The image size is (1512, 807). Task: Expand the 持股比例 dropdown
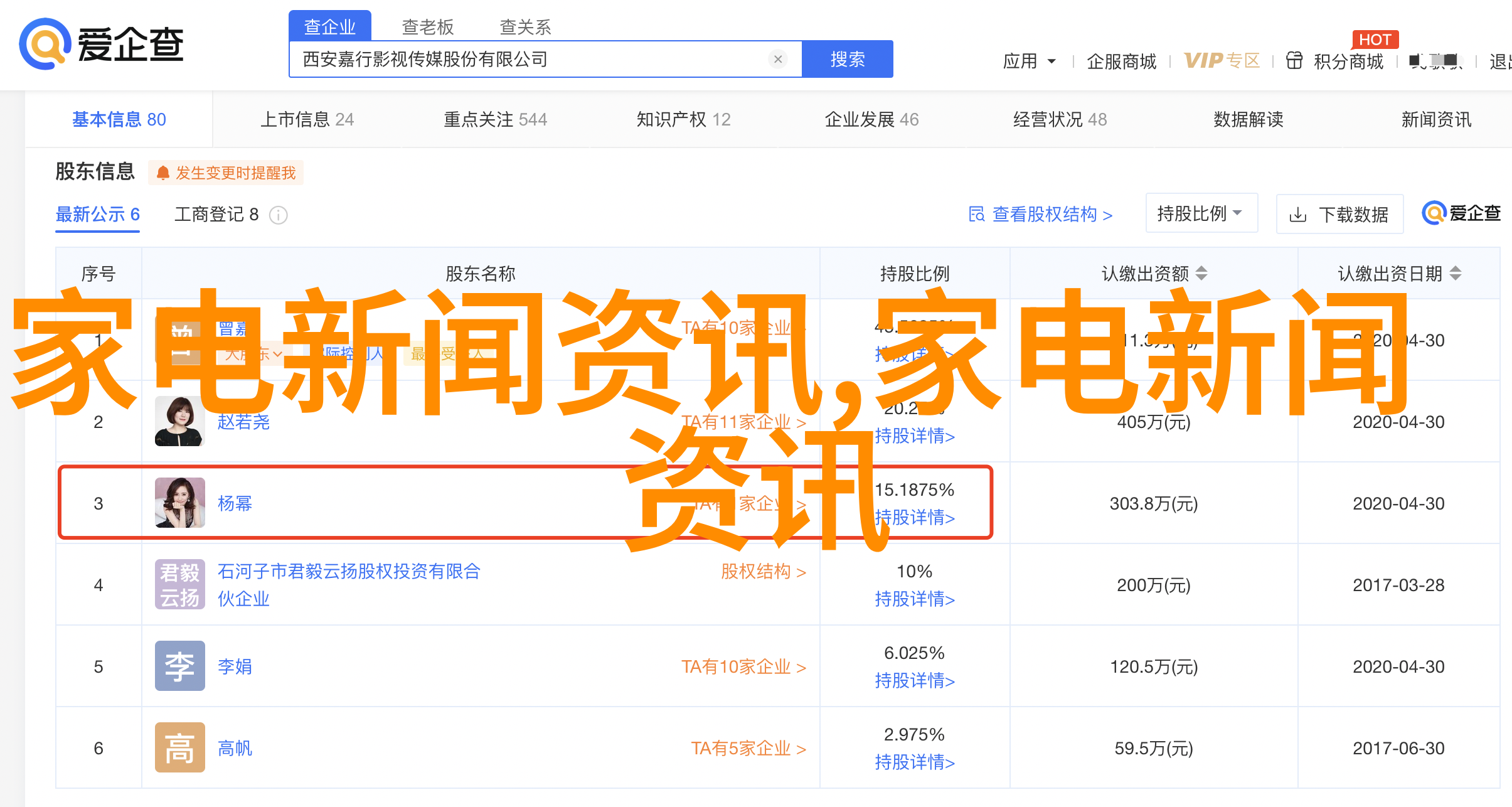(1201, 213)
